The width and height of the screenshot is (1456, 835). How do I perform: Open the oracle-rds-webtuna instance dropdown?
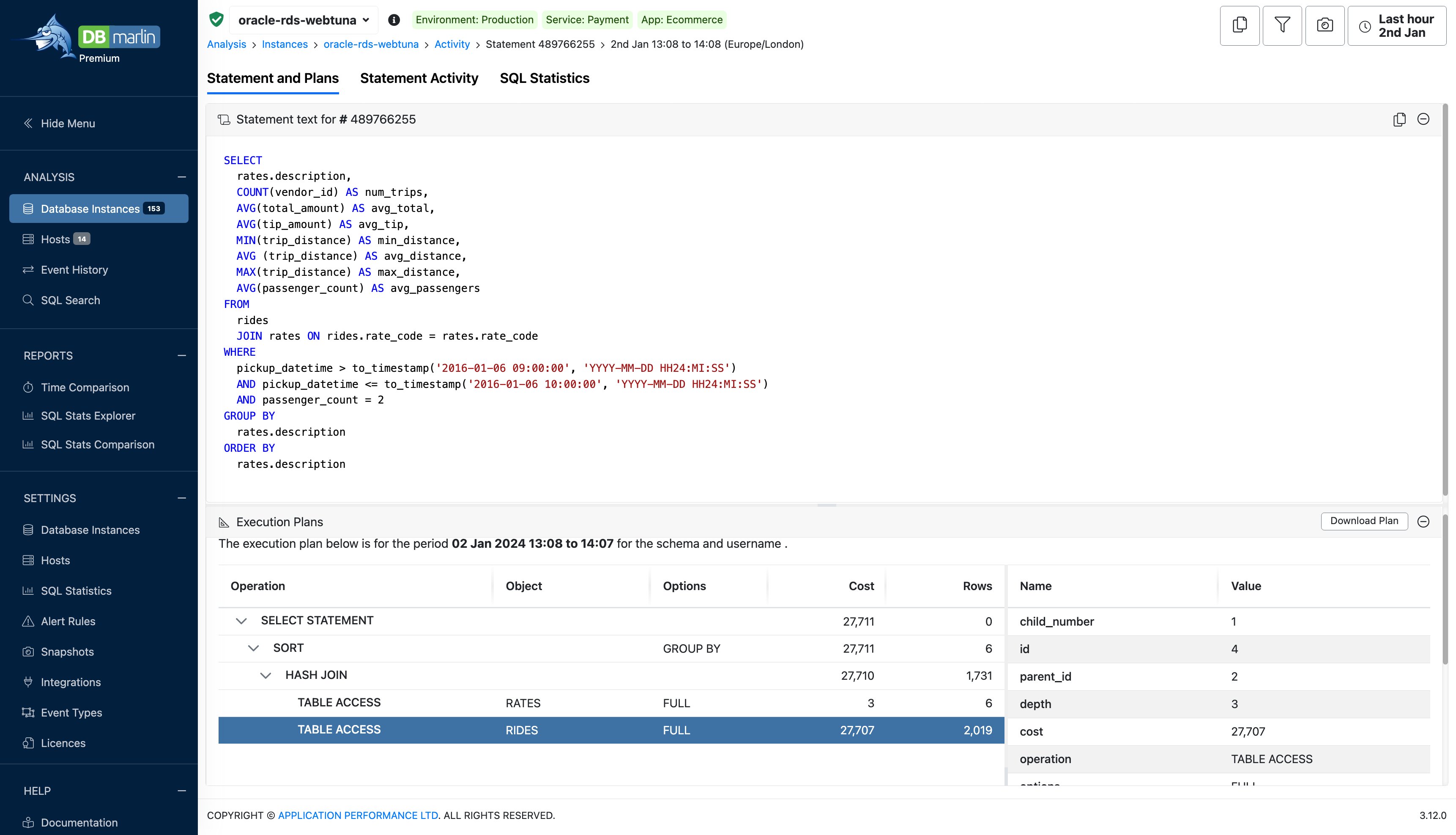[304, 20]
